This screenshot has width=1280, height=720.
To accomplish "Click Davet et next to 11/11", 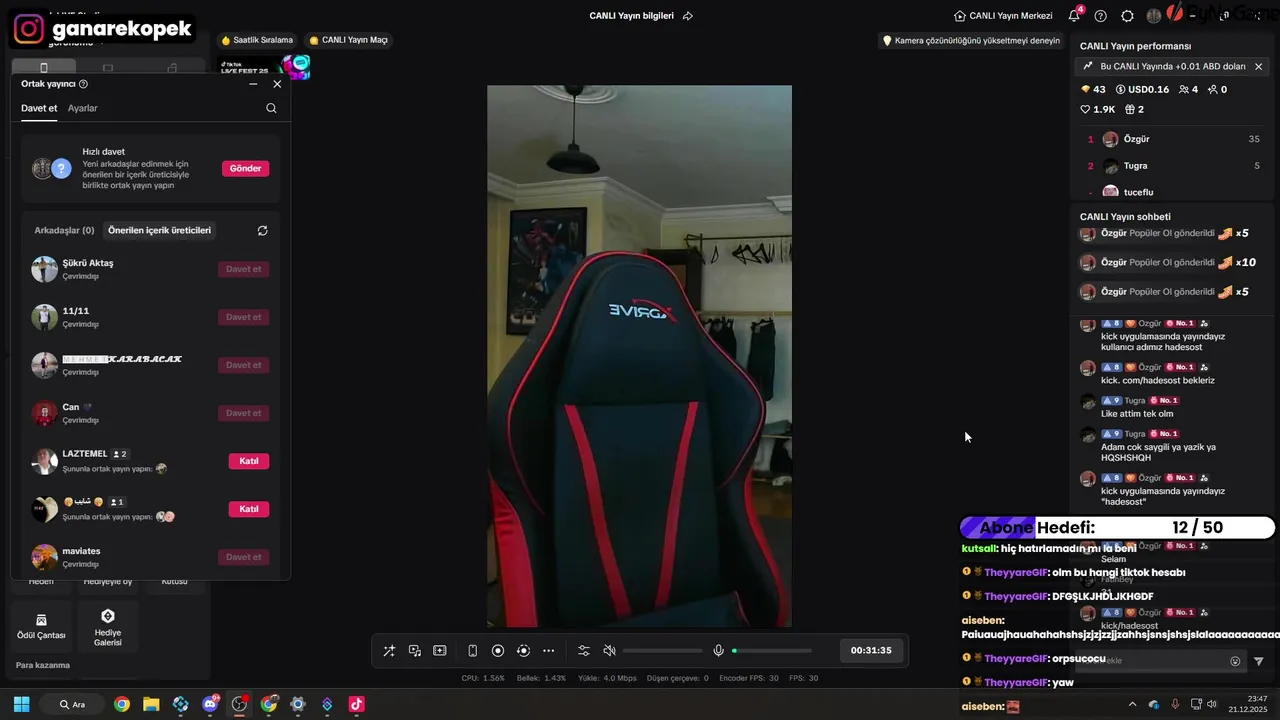I will click(243, 317).
